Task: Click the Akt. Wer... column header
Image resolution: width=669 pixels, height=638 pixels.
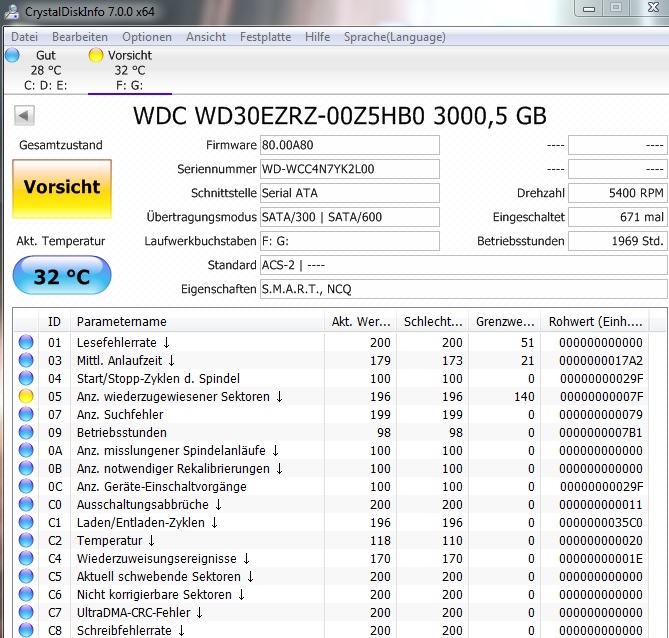Action: click(361, 321)
